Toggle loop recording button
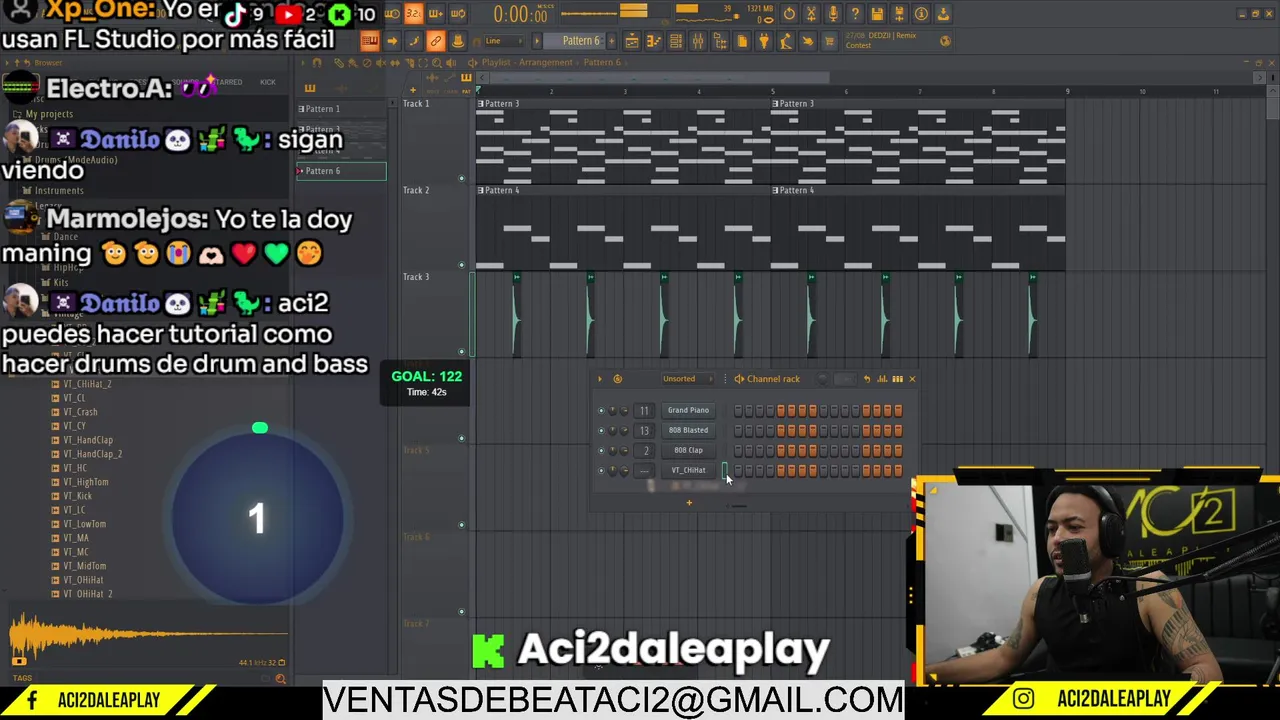 (458, 14)
